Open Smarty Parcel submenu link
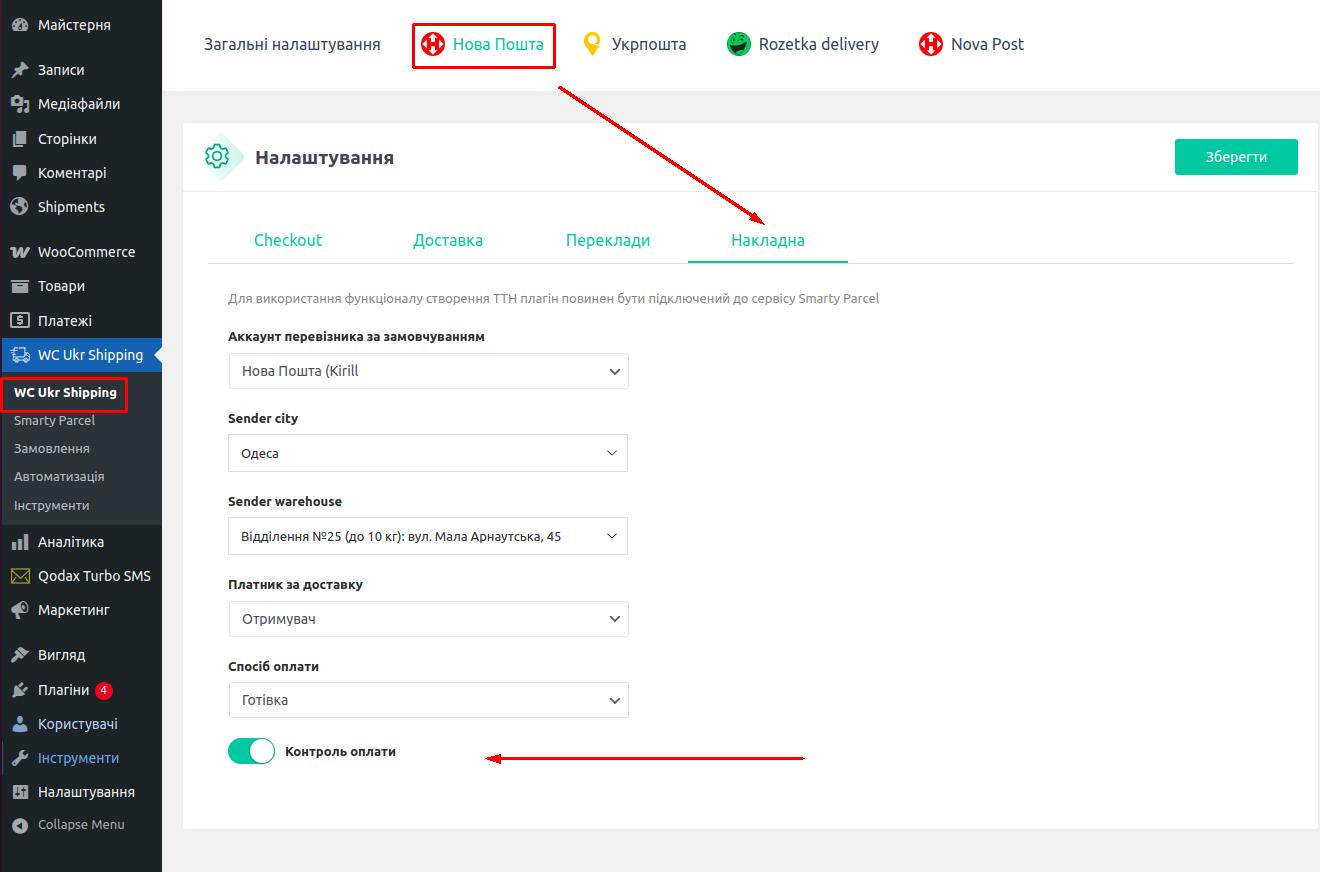 [54, 421]
